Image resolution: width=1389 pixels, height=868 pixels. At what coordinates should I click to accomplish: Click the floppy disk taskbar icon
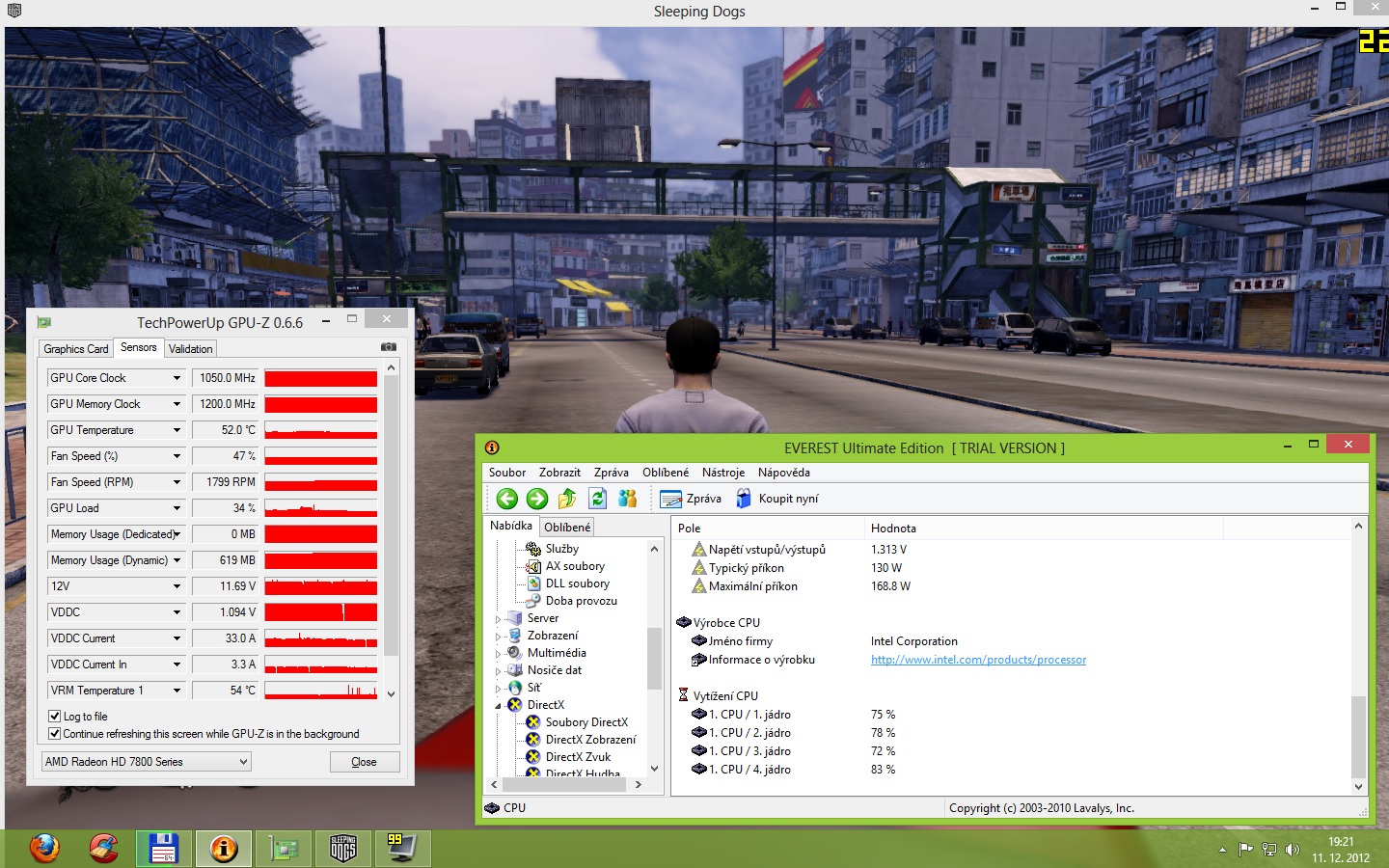tap(164, 849)
